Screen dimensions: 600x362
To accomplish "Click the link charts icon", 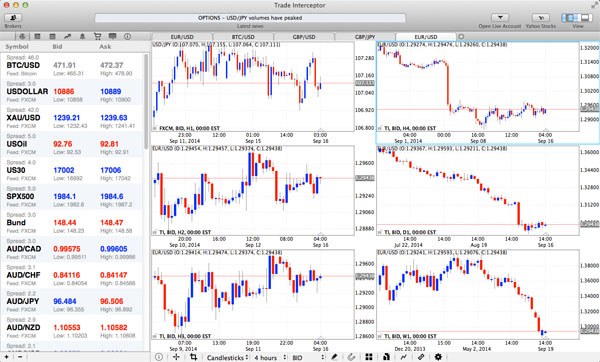I will coord(421,357).
